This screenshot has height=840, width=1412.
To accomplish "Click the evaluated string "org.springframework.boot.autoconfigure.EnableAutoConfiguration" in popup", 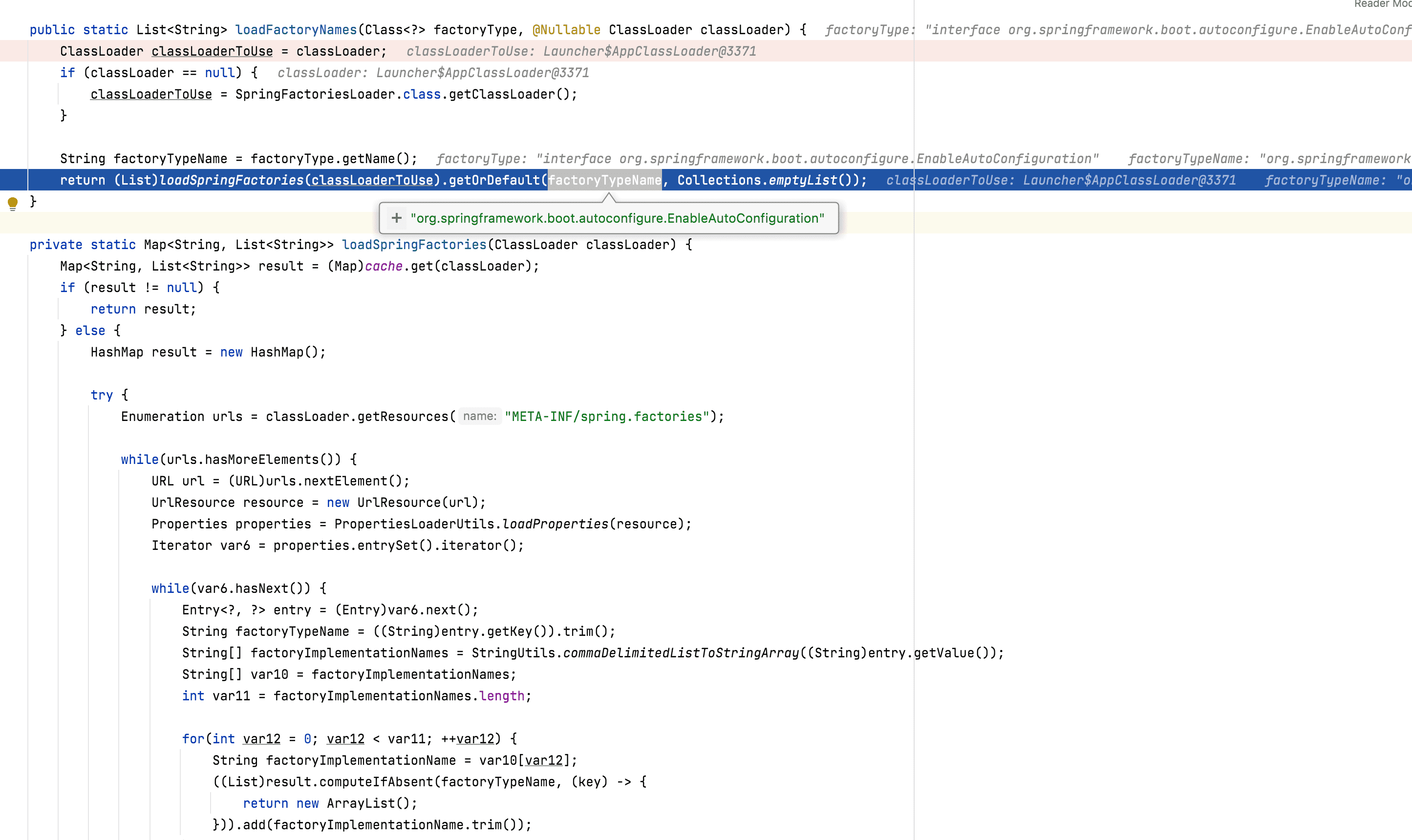I will click(x=618, y=218).
